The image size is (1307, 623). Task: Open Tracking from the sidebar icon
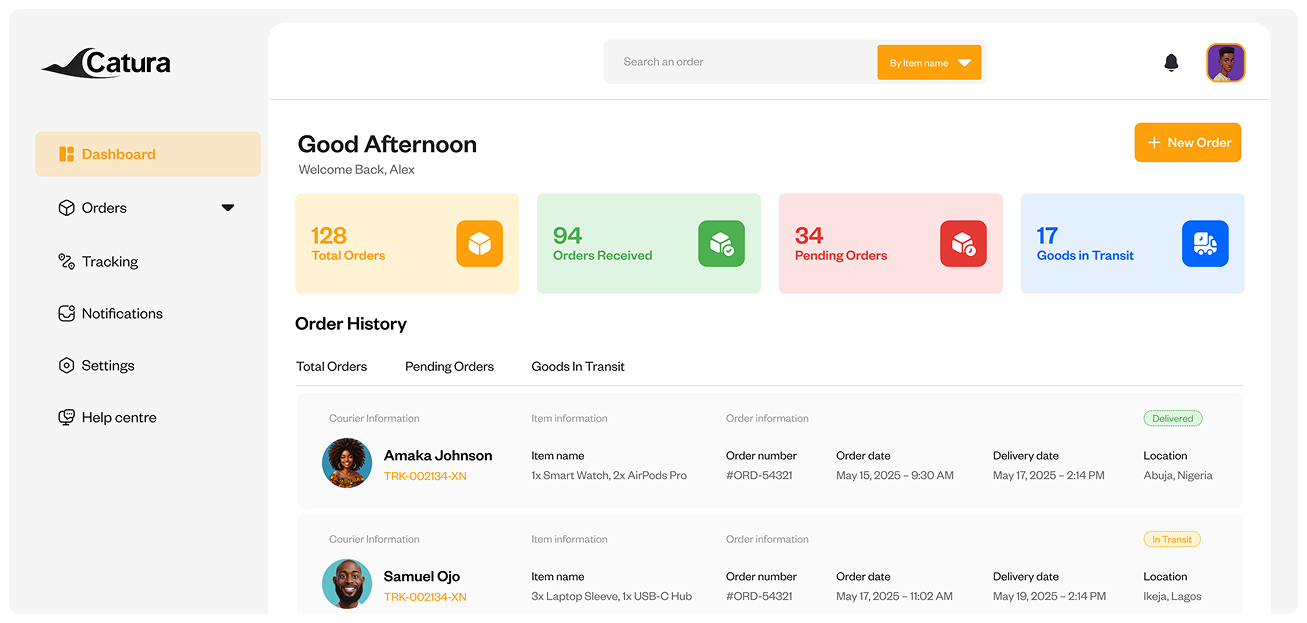66,262
